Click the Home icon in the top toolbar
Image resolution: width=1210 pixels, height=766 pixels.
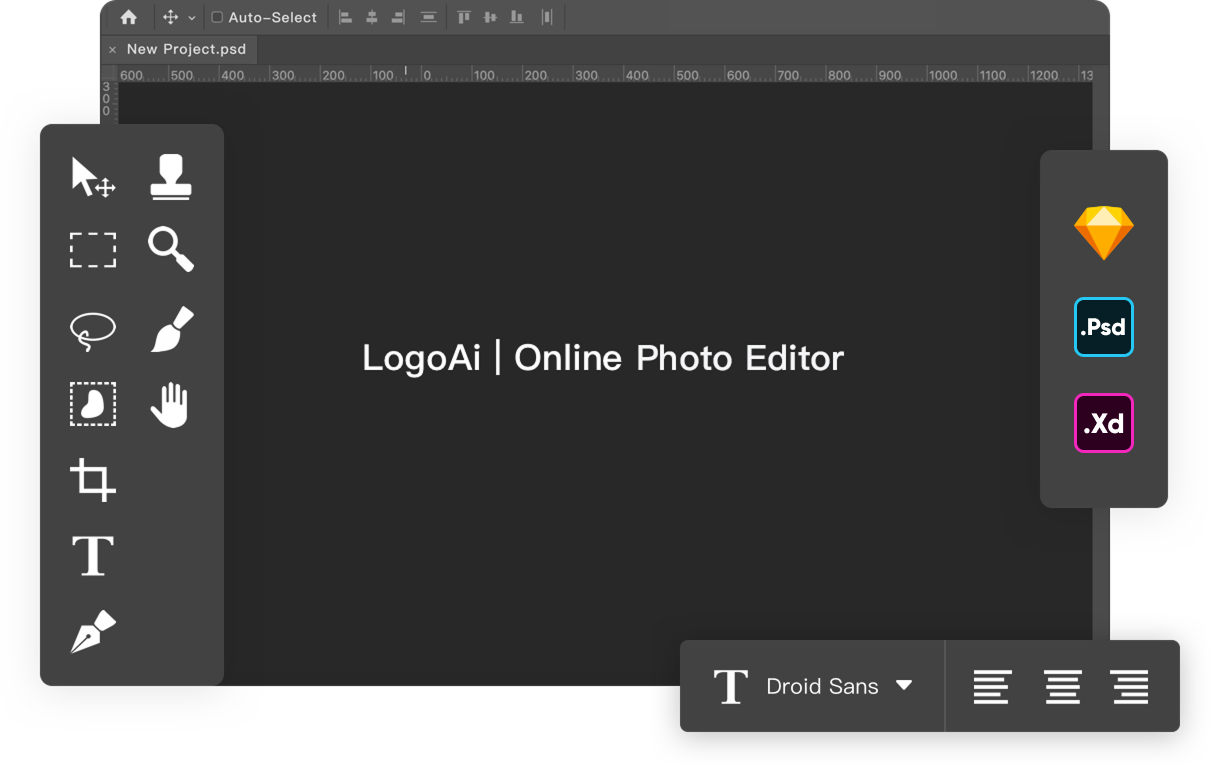(x=129, y=17)
